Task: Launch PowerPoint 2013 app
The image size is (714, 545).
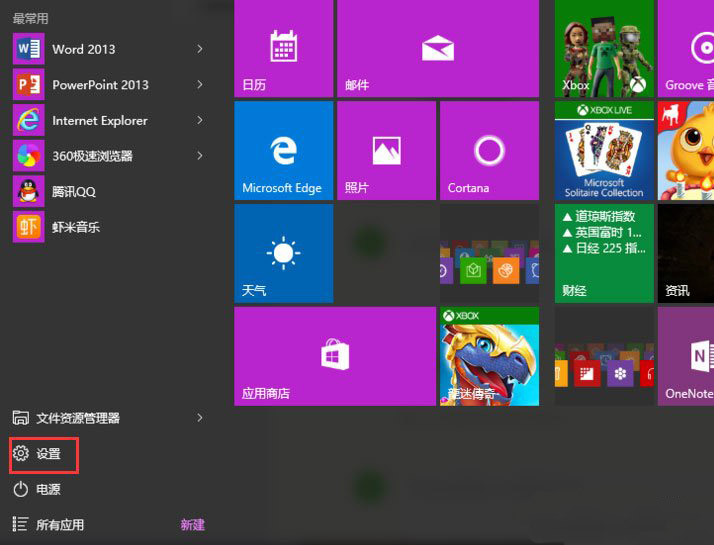Action: tap(99, 85)
